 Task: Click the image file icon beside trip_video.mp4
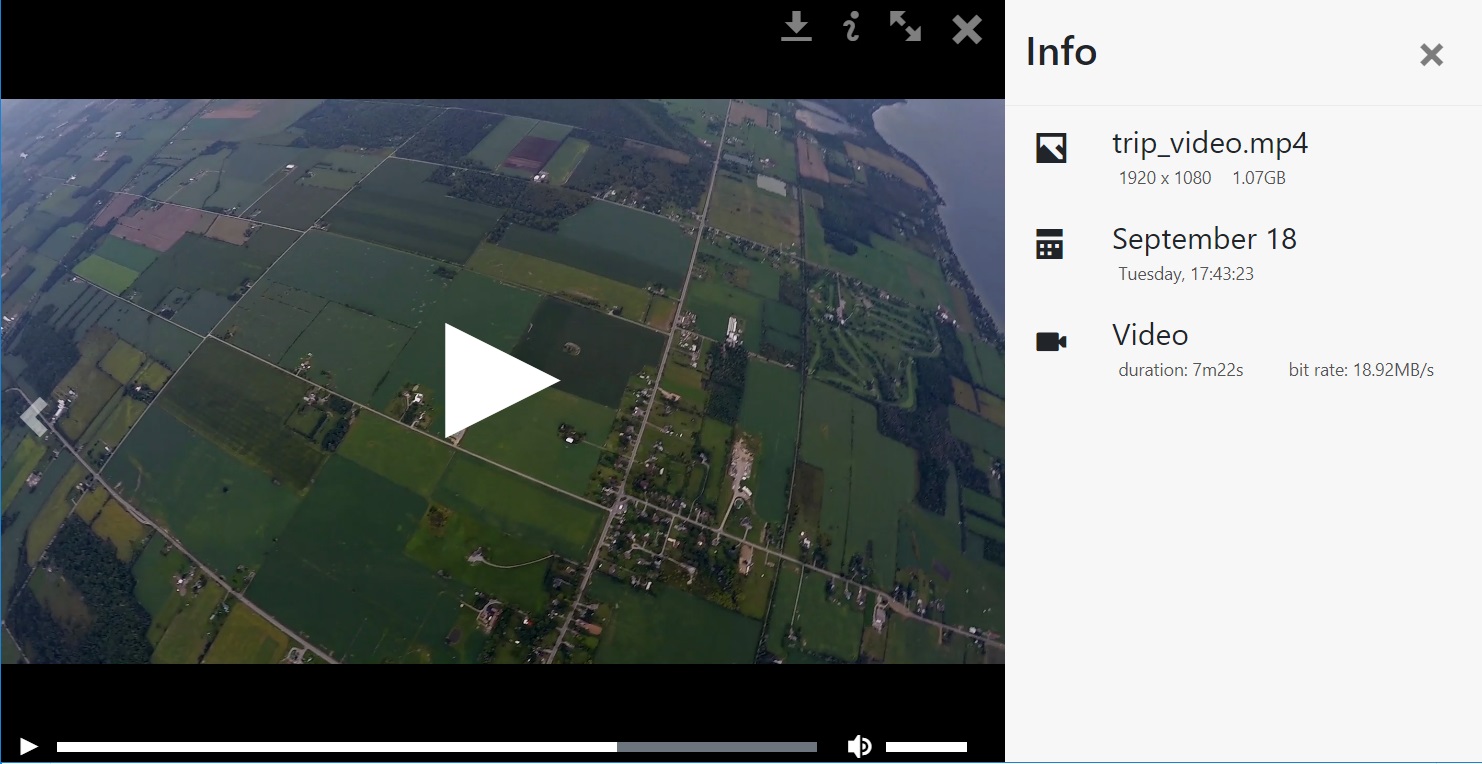pos(1051,148)
